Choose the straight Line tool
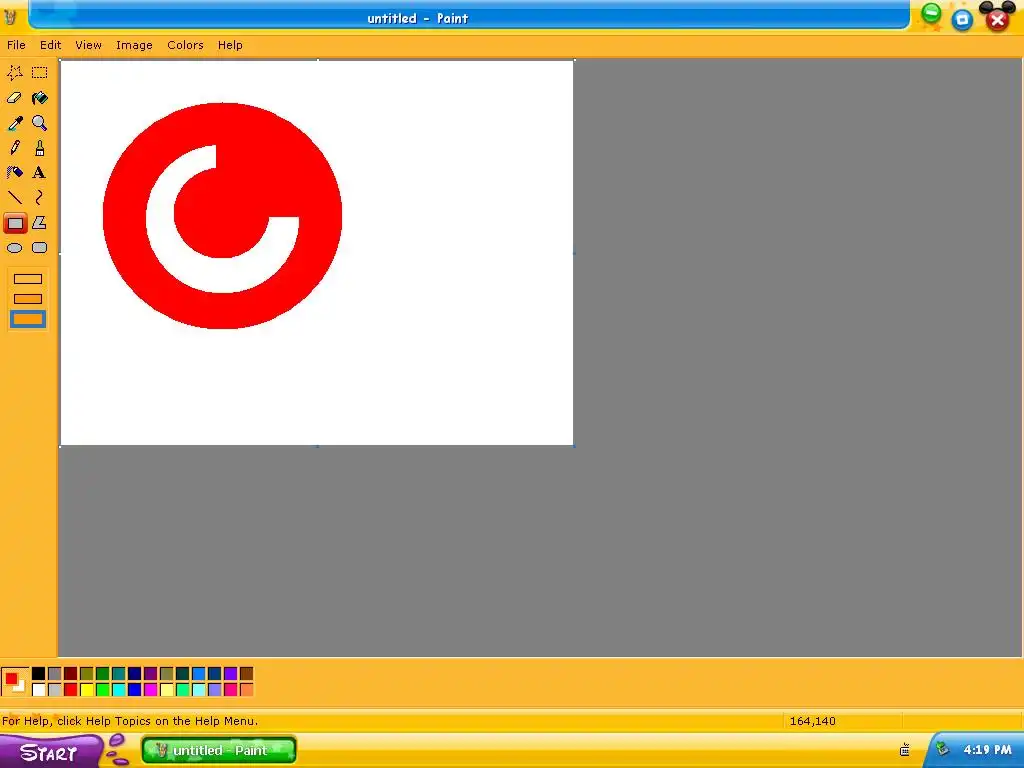 (14, 197)
